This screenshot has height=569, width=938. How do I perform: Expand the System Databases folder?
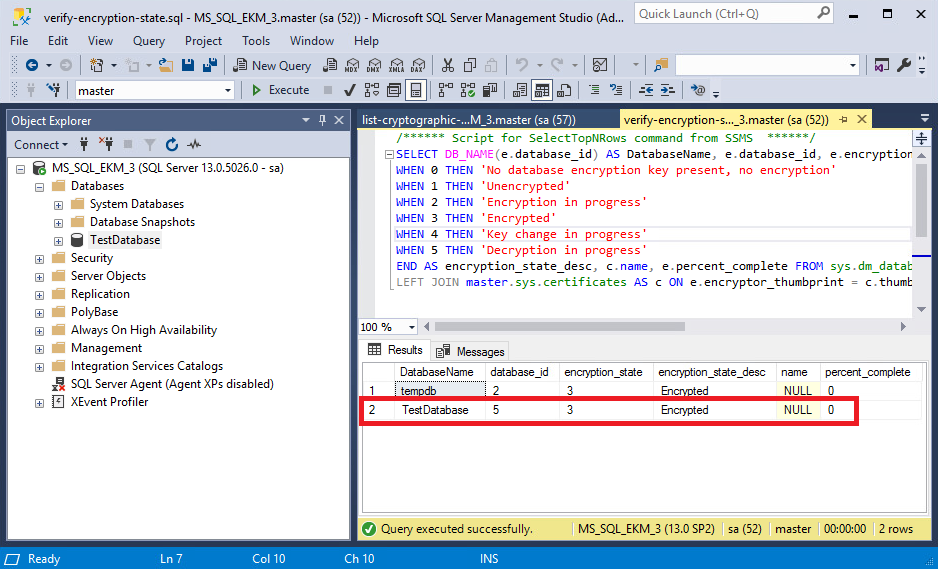point(58,205)
